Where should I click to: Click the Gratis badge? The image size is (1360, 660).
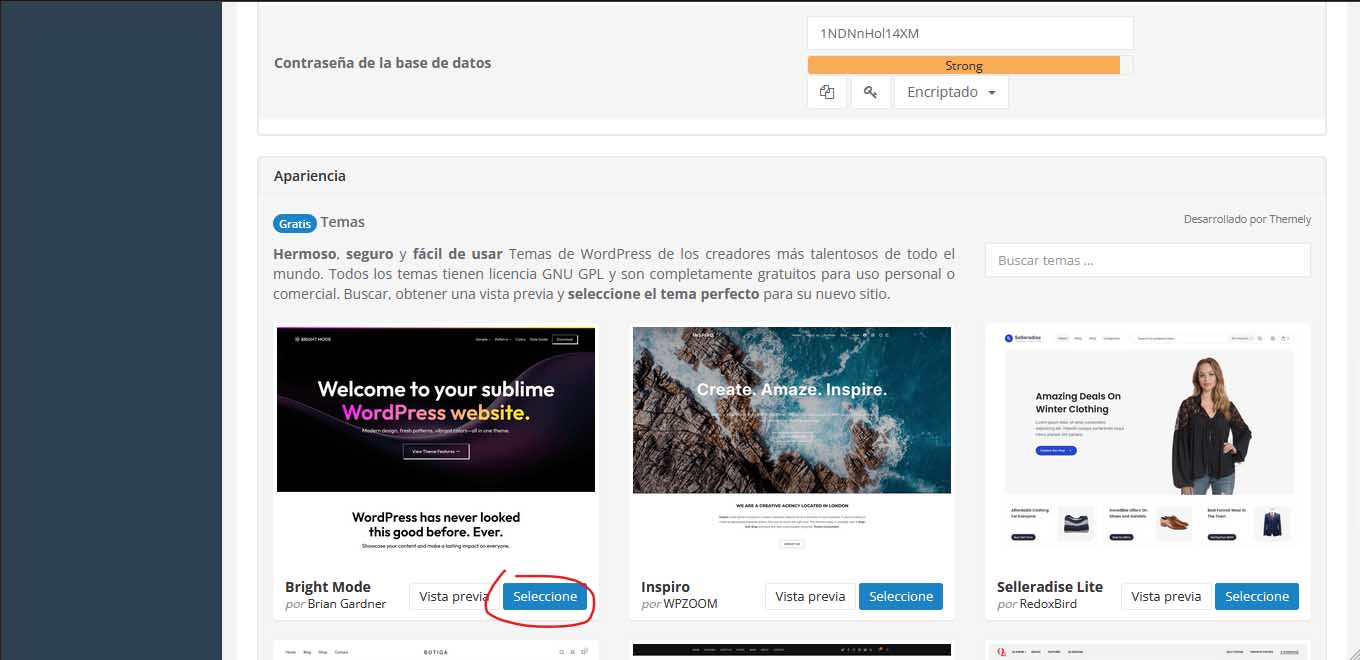(x=295, y=223)
